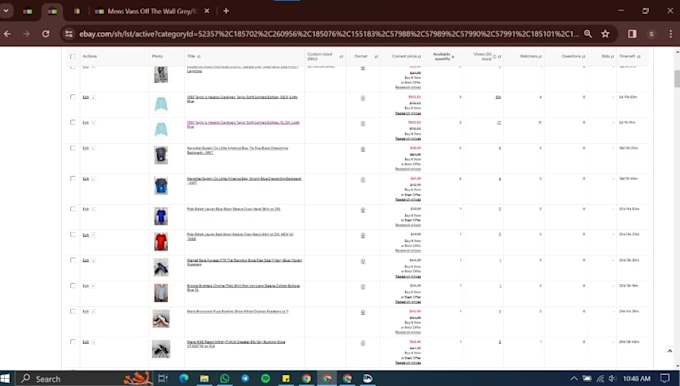
Task: Open the Mens NIKE React Infinity Flyknit listing
Action: tap(236, 344)
